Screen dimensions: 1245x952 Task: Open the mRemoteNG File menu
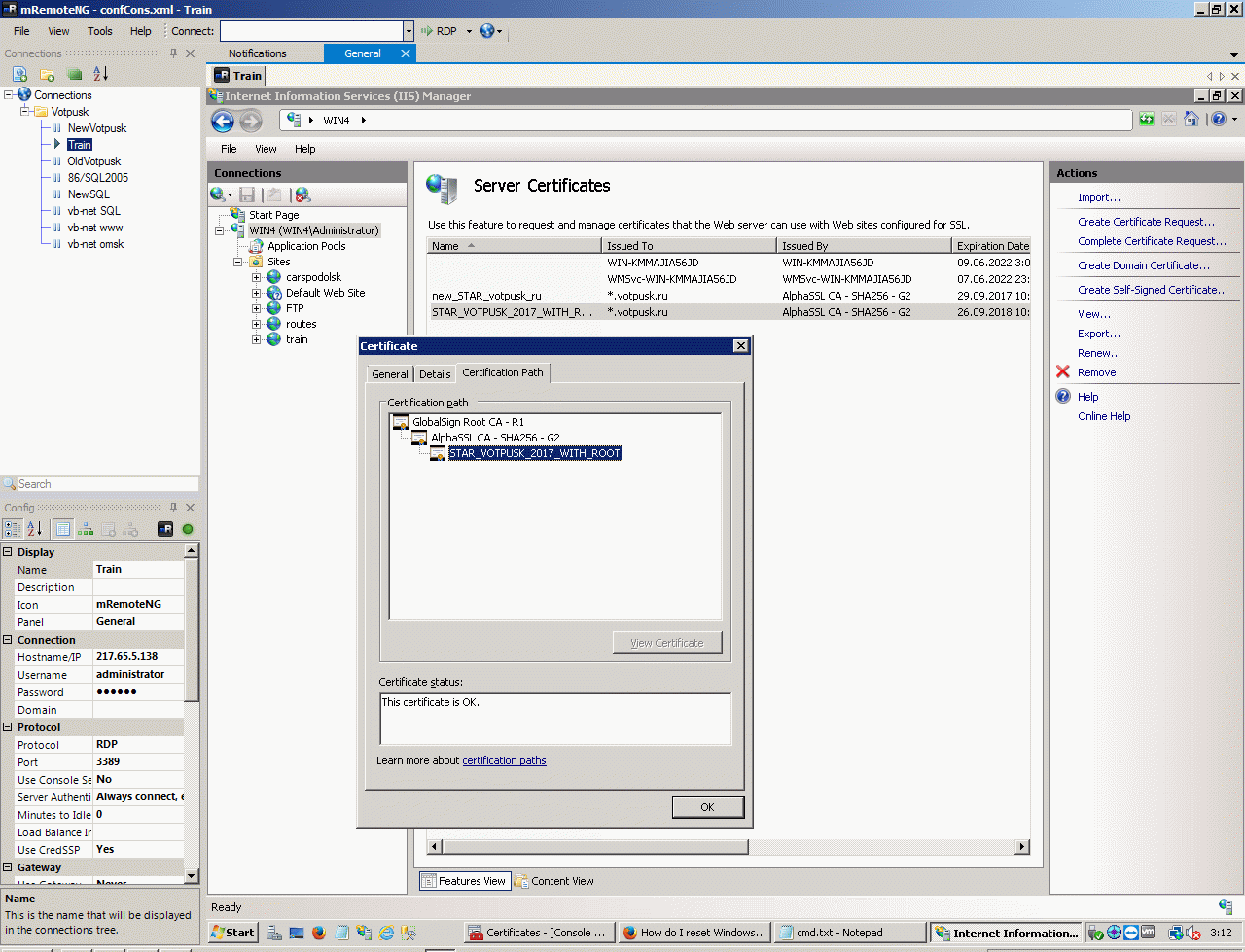tap(21, 31)
